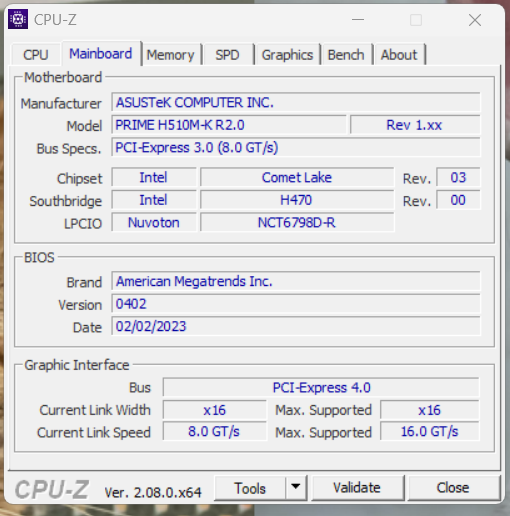Click the CPU-Z app icon in title bar

(18, 19)
